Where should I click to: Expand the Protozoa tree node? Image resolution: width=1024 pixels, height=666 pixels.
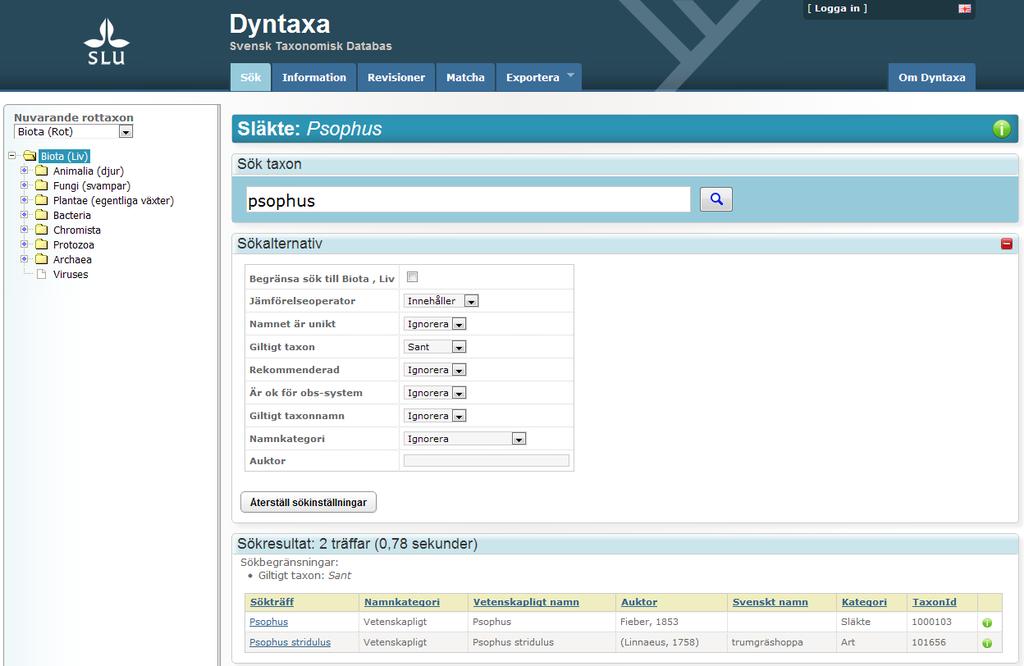(x=24, y=244)
